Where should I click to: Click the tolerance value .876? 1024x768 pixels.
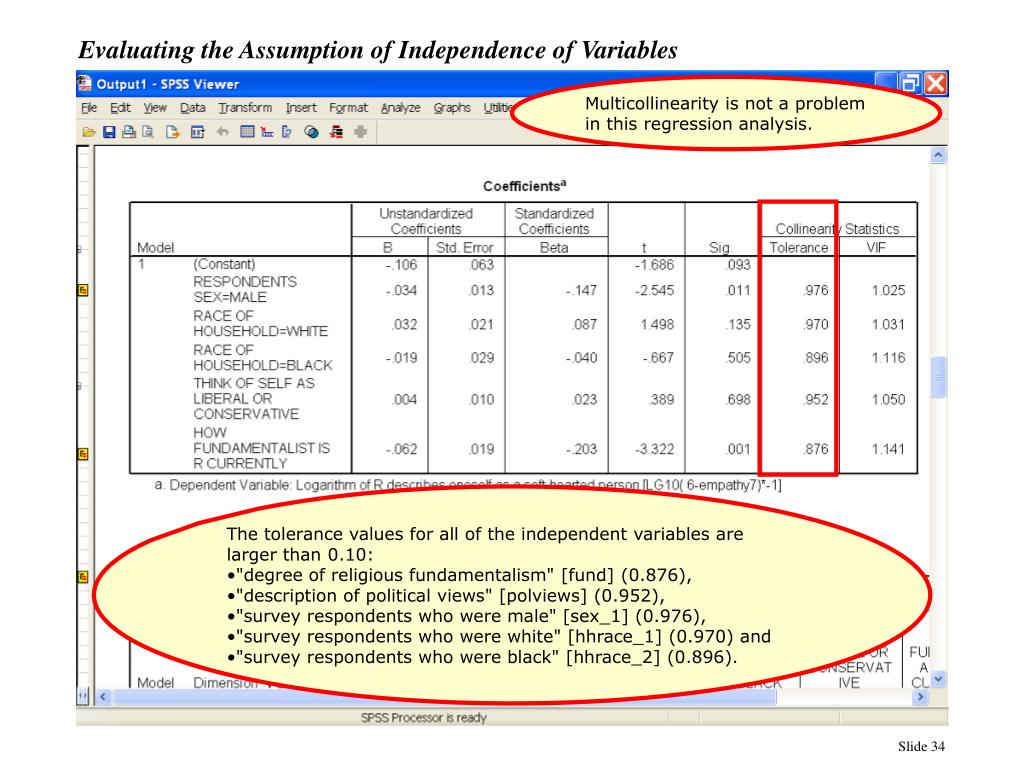[x=816, y=449]
